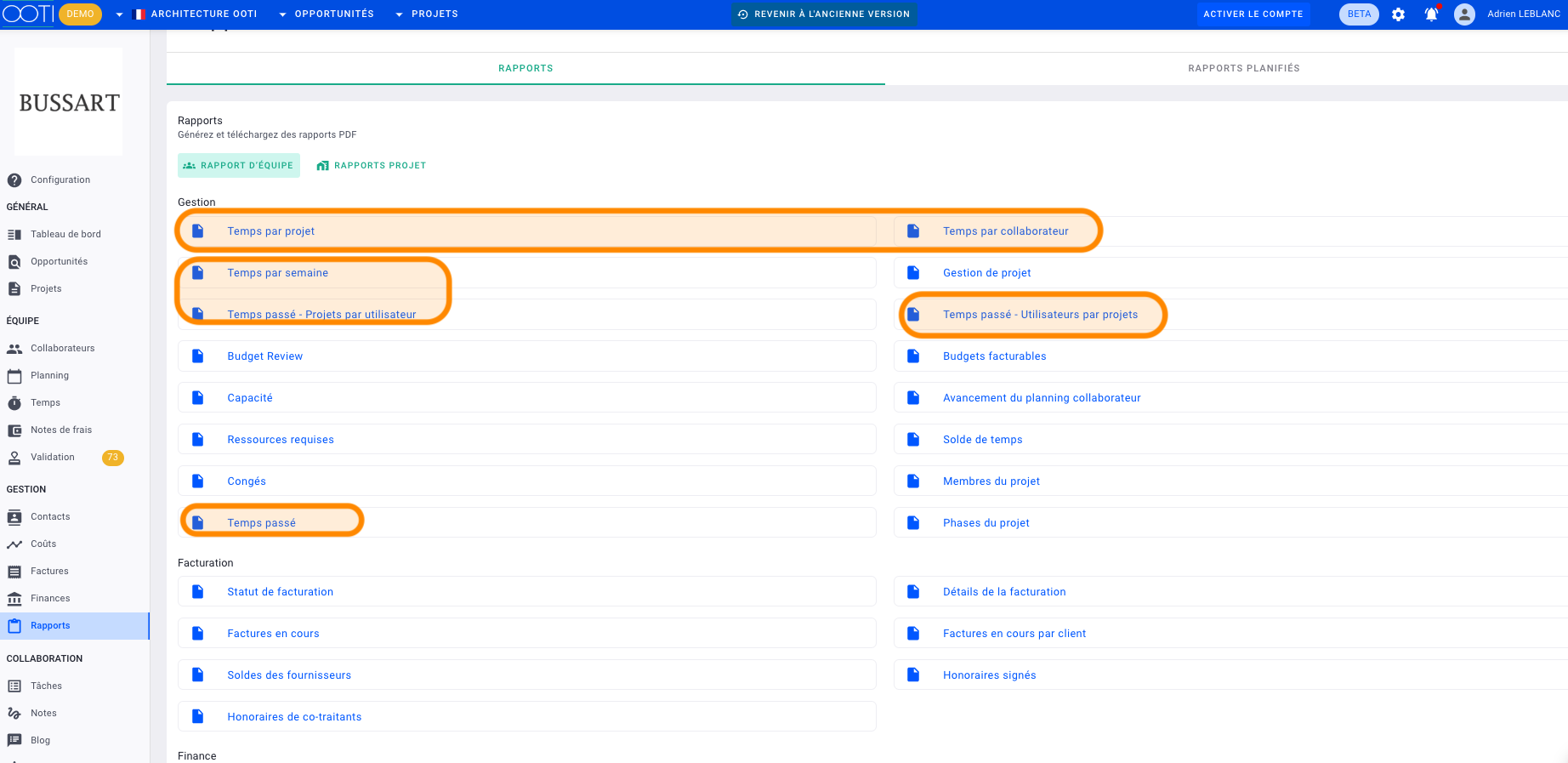The height and width of the screenshot is (763, 1568).
Task: Open Factures en cours par client report
Action: [x=1230, y=634]
